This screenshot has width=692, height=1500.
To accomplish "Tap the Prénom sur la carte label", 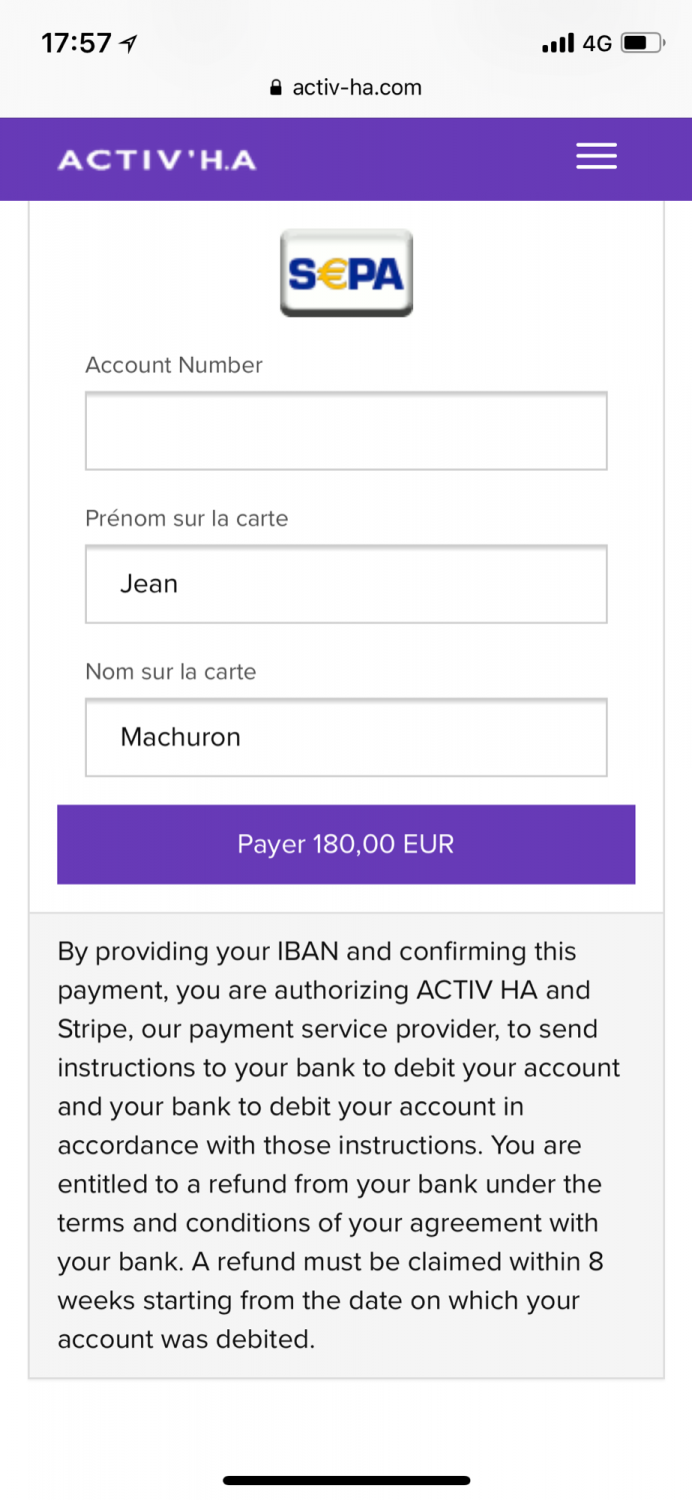I will coord(186,518).
